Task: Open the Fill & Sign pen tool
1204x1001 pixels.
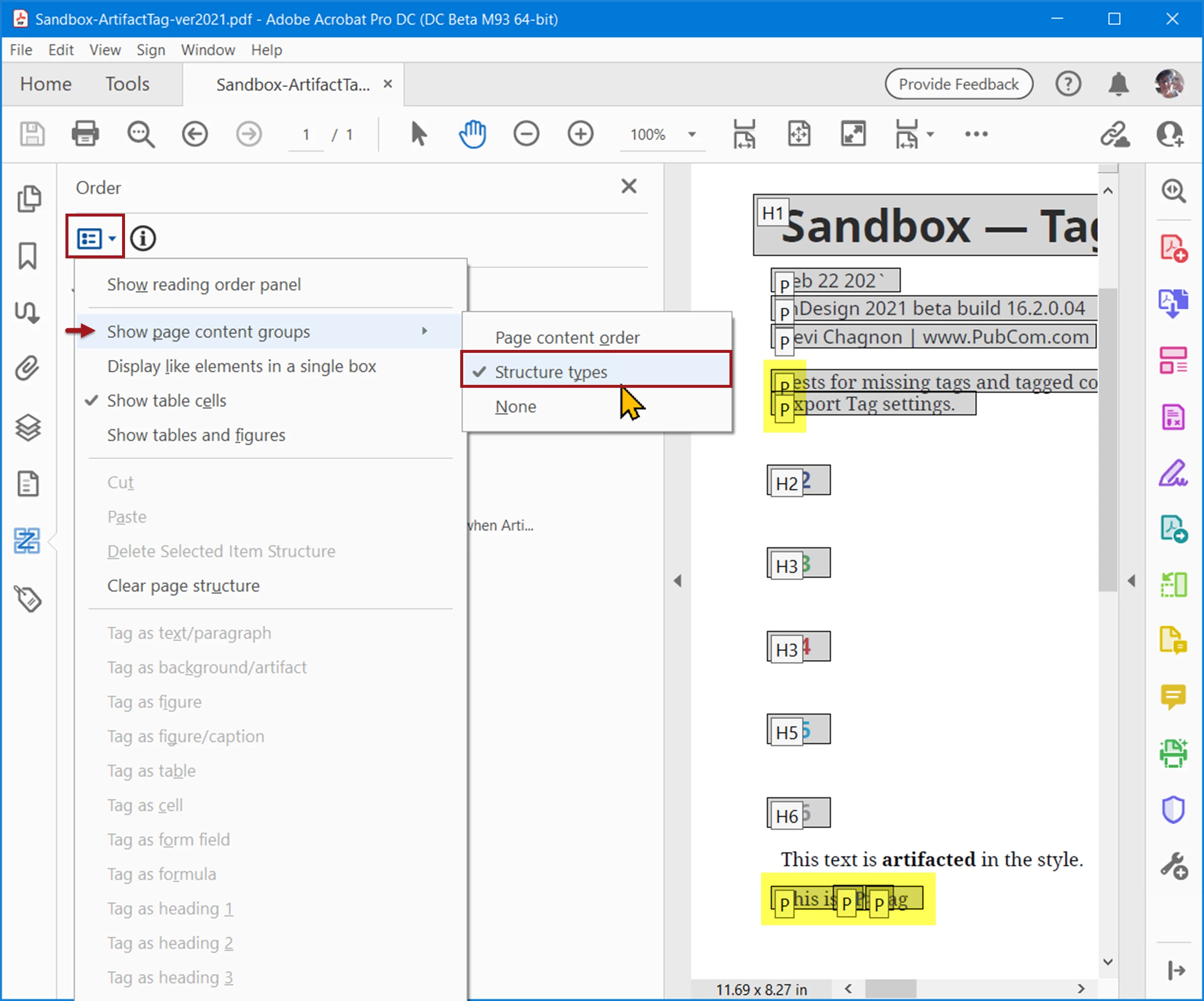Action: tap(1173, 473)
